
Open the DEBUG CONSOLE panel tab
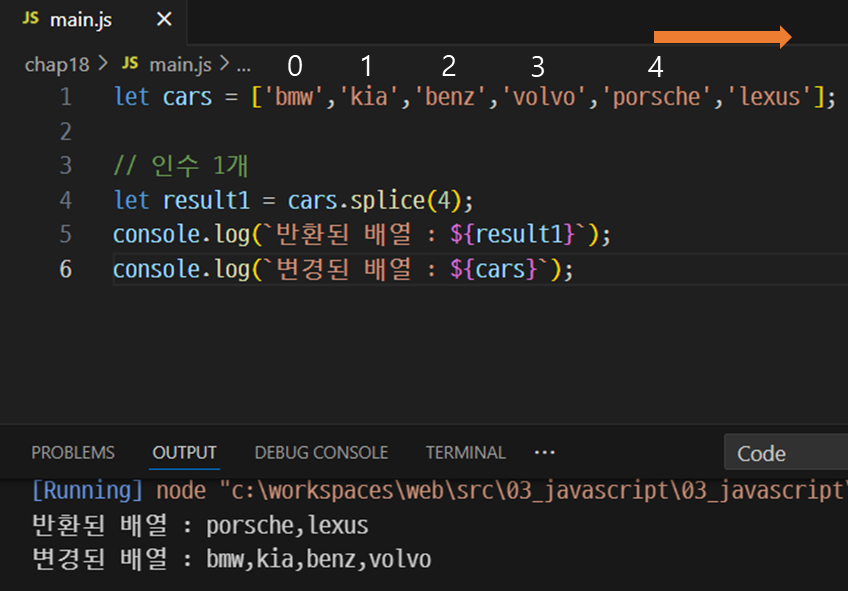click(x=321, y=453)
